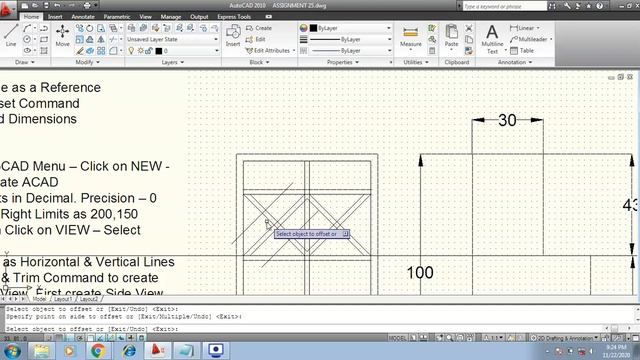Select the Line drawing tool
The width and height of the screenshot is (640, 360).
tap(11, 35)
